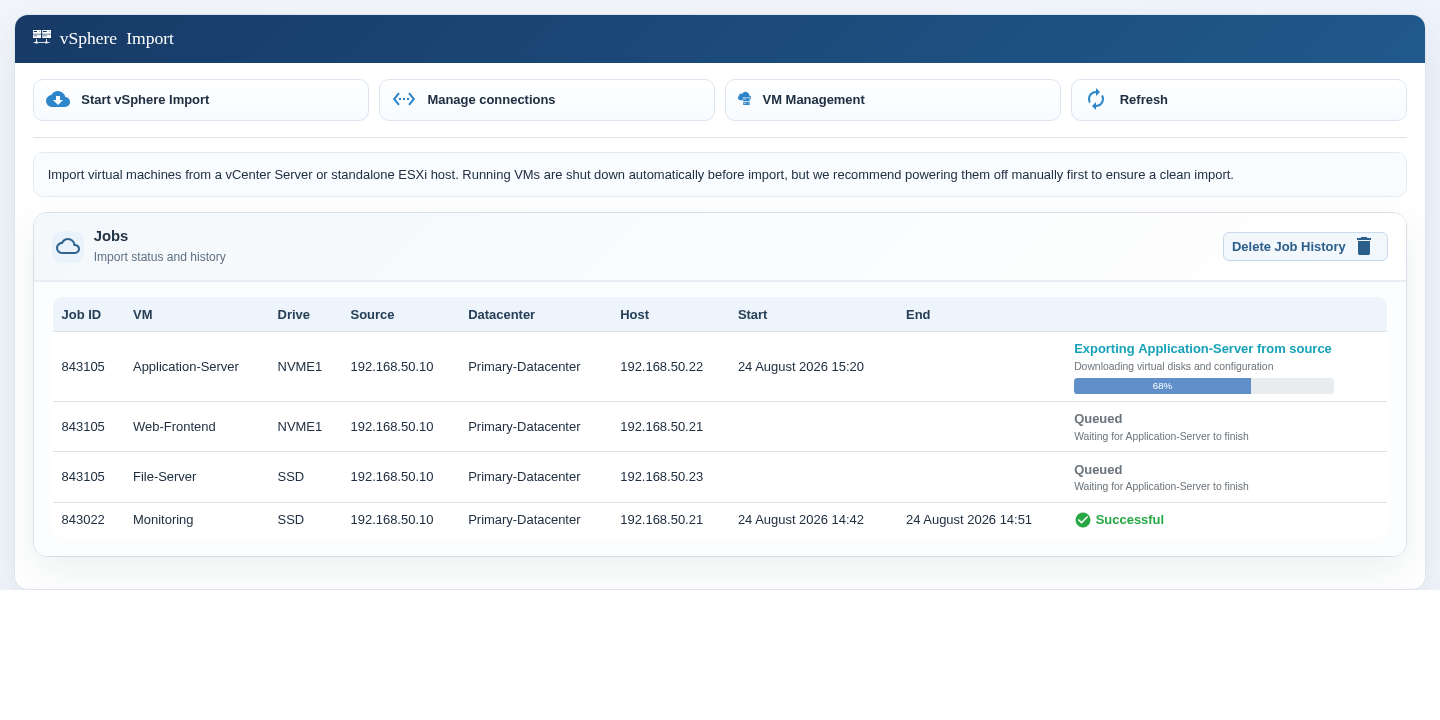Click job ID 843105 in Application-Server row
The image size is (1440, 720).
point(83,366)
